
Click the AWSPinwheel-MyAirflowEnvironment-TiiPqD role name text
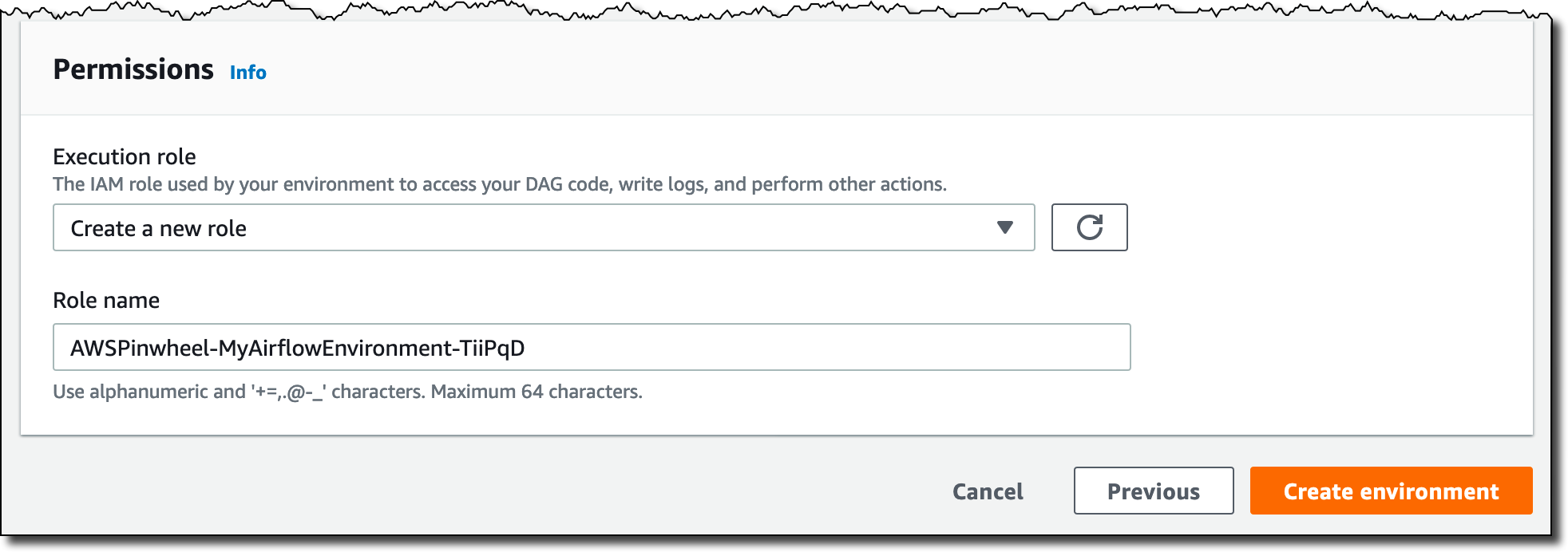(297, 348)
